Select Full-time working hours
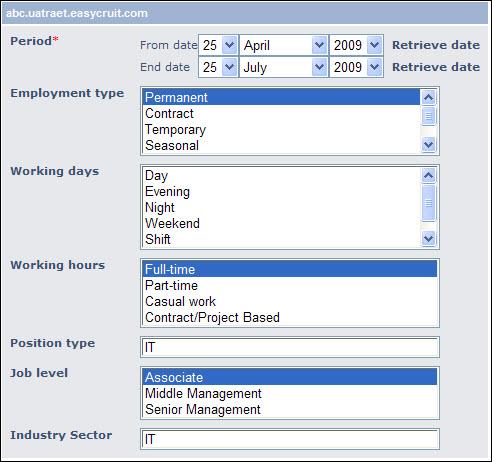The height and width of the screenshot is (462, 492). 290,269
